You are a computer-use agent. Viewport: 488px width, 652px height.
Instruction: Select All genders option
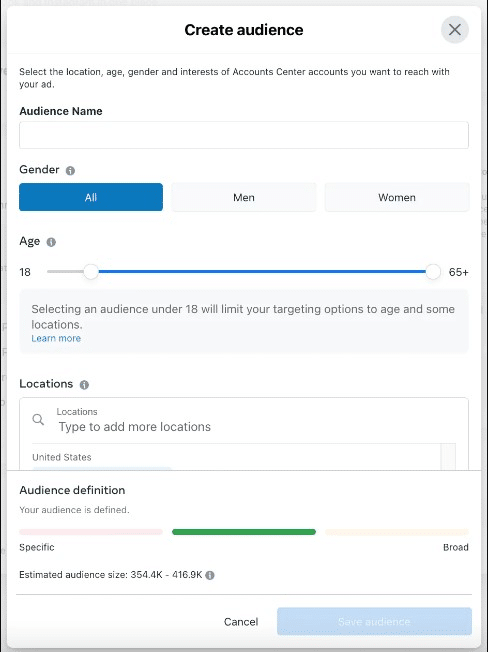(x=91, y=197)
